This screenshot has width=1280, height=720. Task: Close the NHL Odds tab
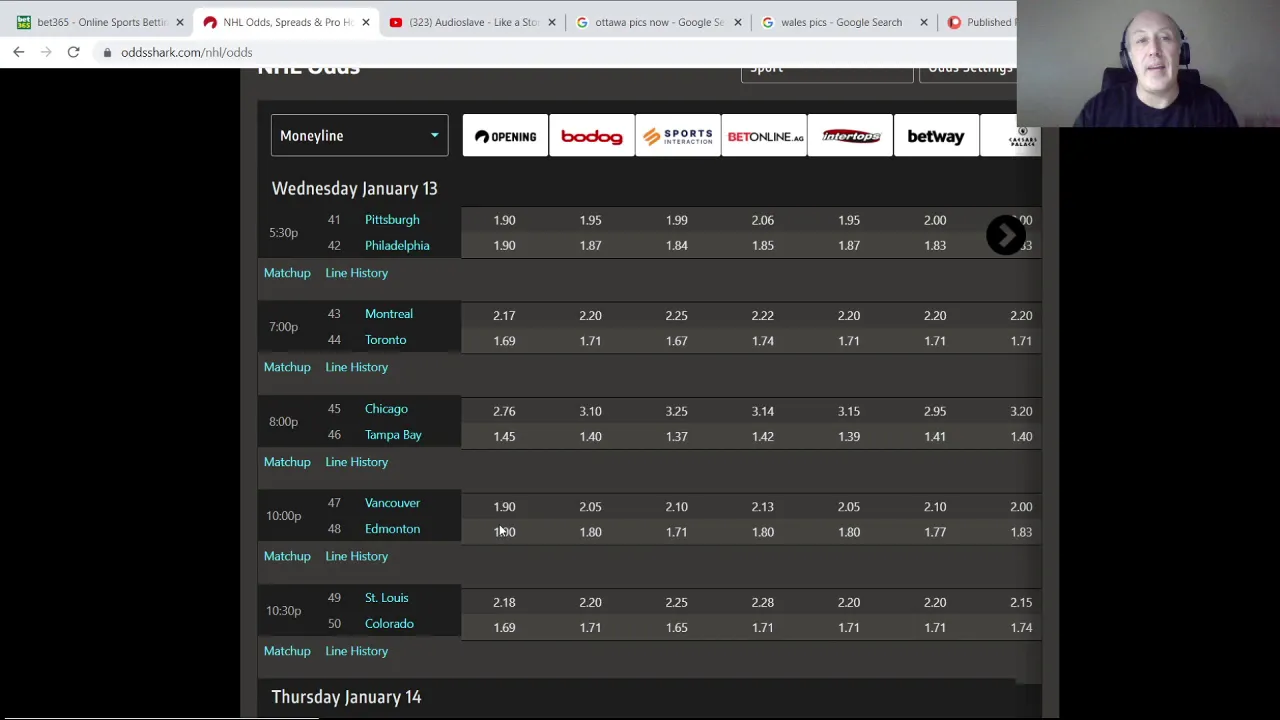[366, 22]
